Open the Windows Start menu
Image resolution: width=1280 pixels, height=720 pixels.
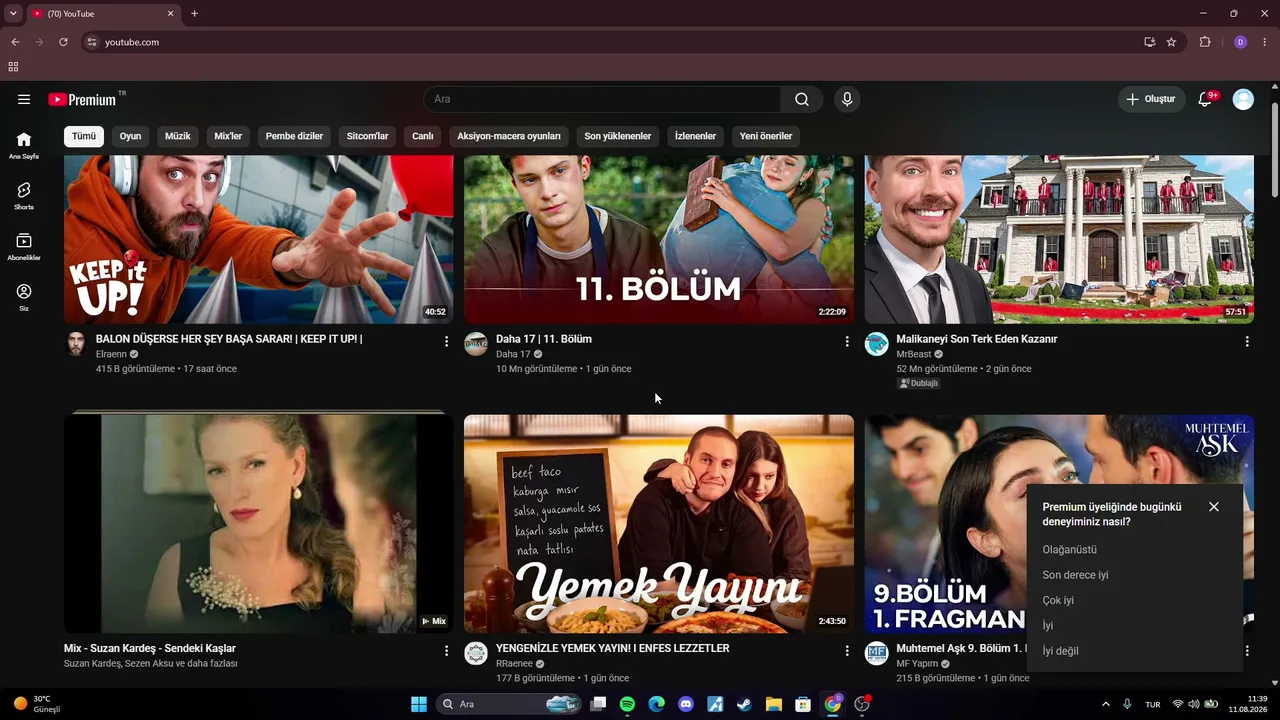point(419,704)
